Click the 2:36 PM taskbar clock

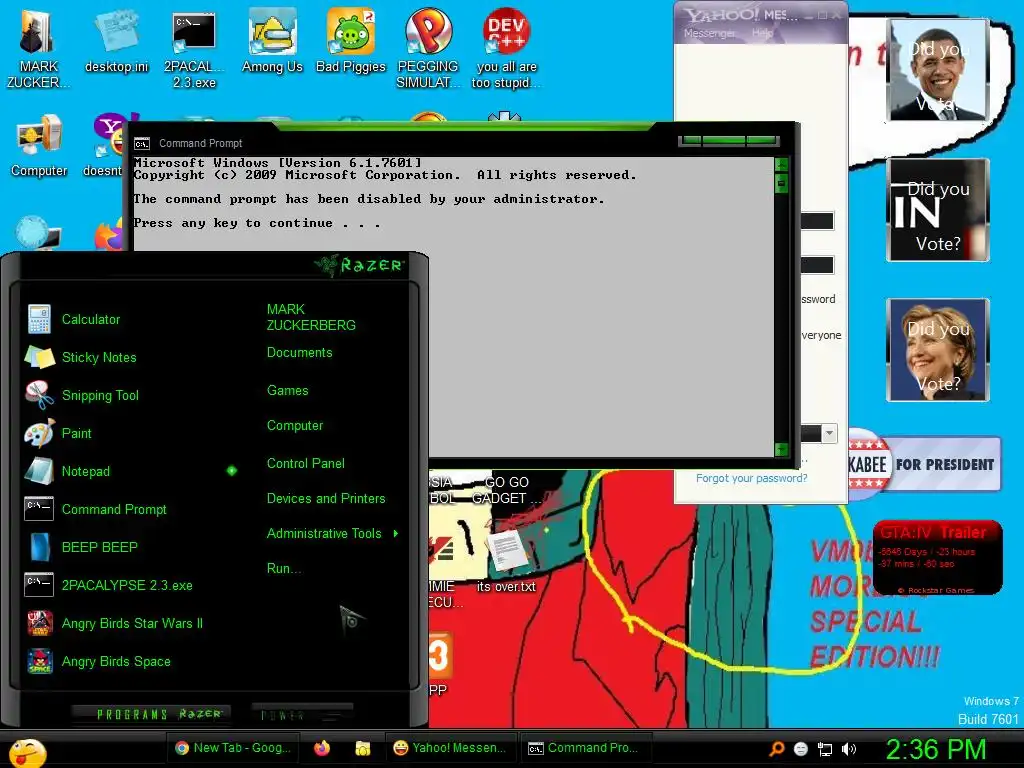click(935, 749)
